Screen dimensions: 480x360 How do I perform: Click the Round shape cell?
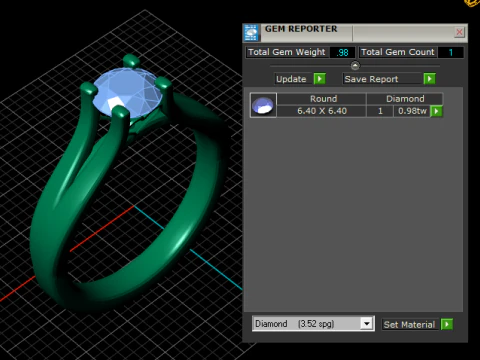pos(322,99)
